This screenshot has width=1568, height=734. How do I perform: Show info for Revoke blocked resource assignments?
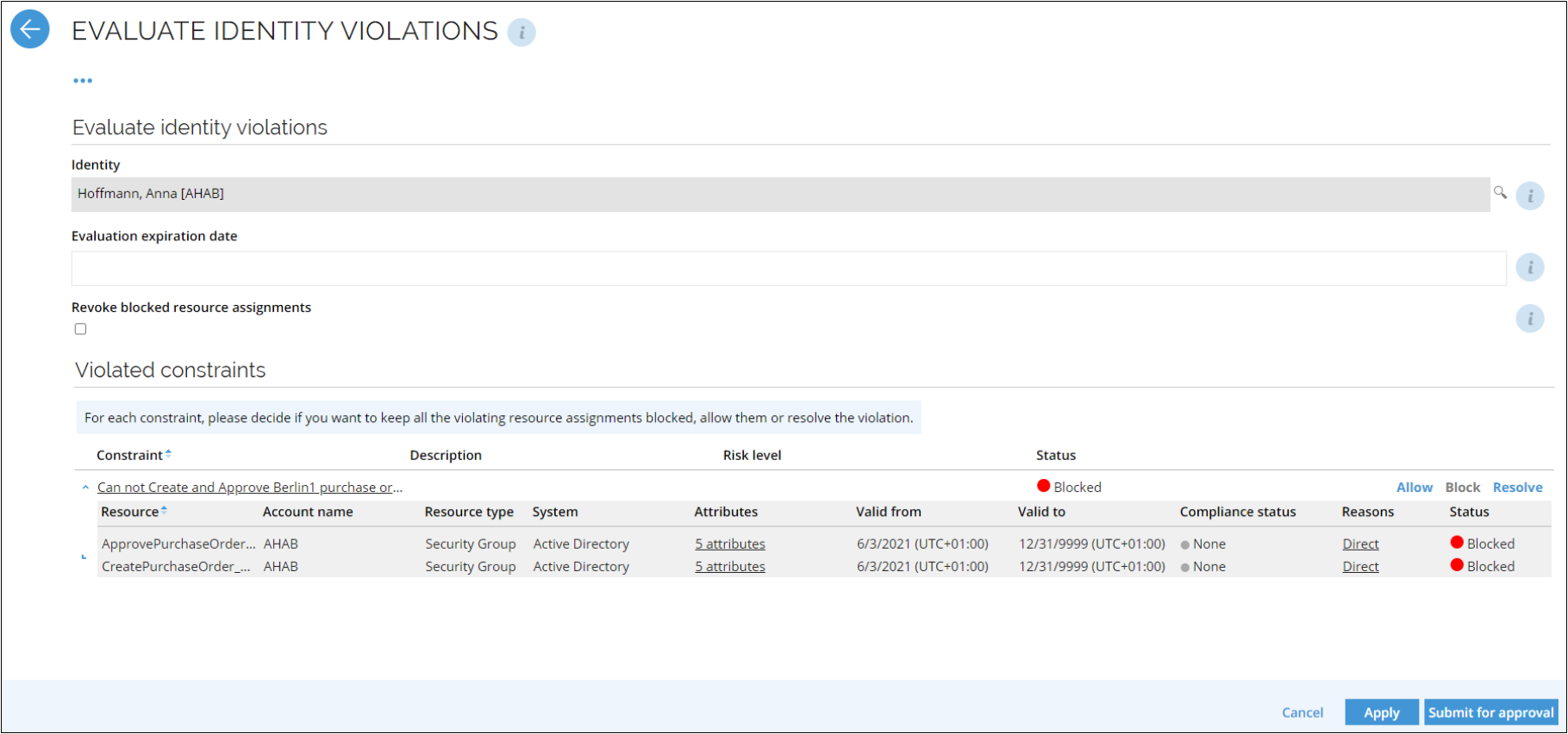[1530, 319]
